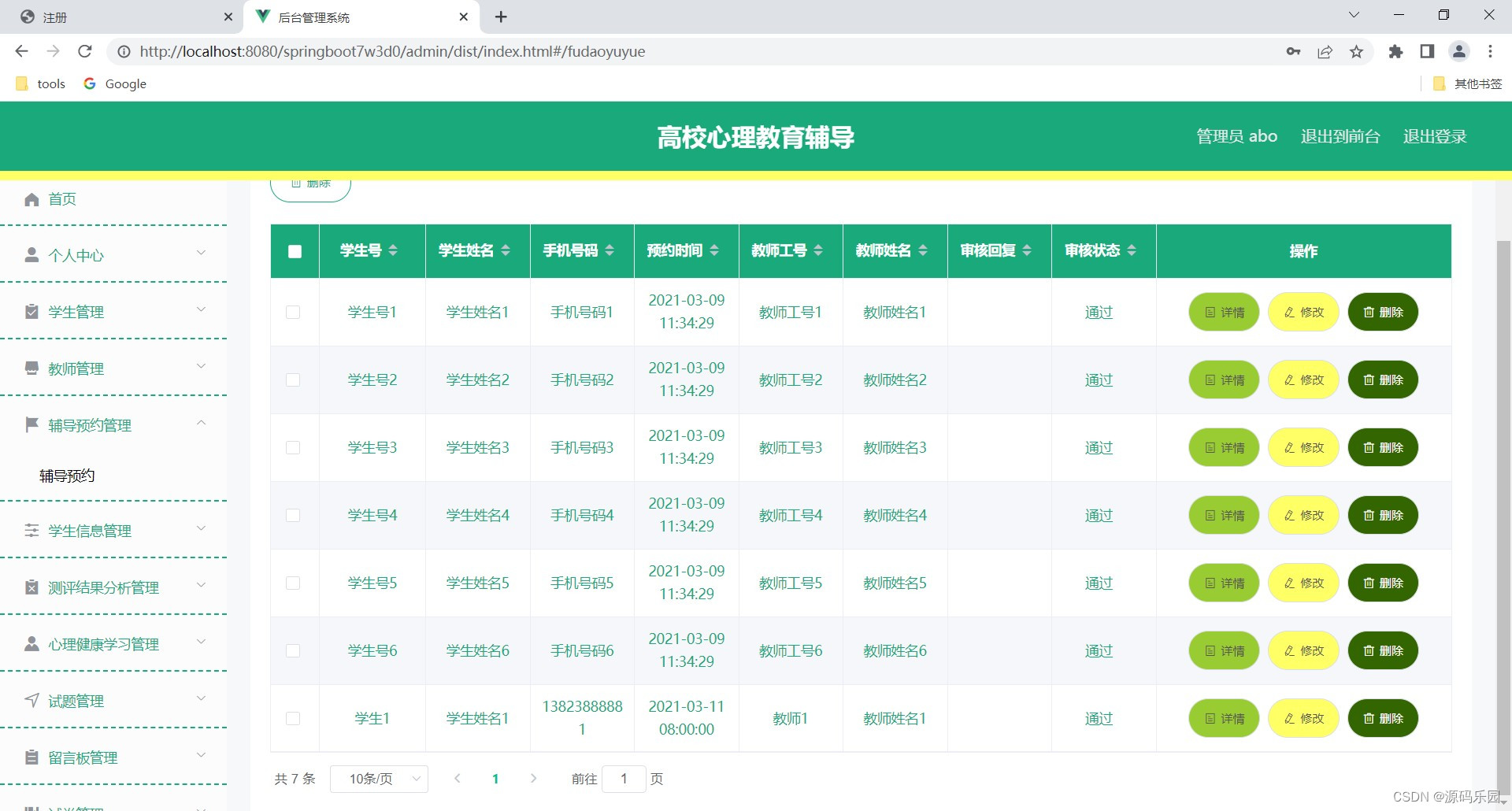1512x811 pixels.
Task: Expand the 学生管理 menu chevron
Action: point(201,309)
